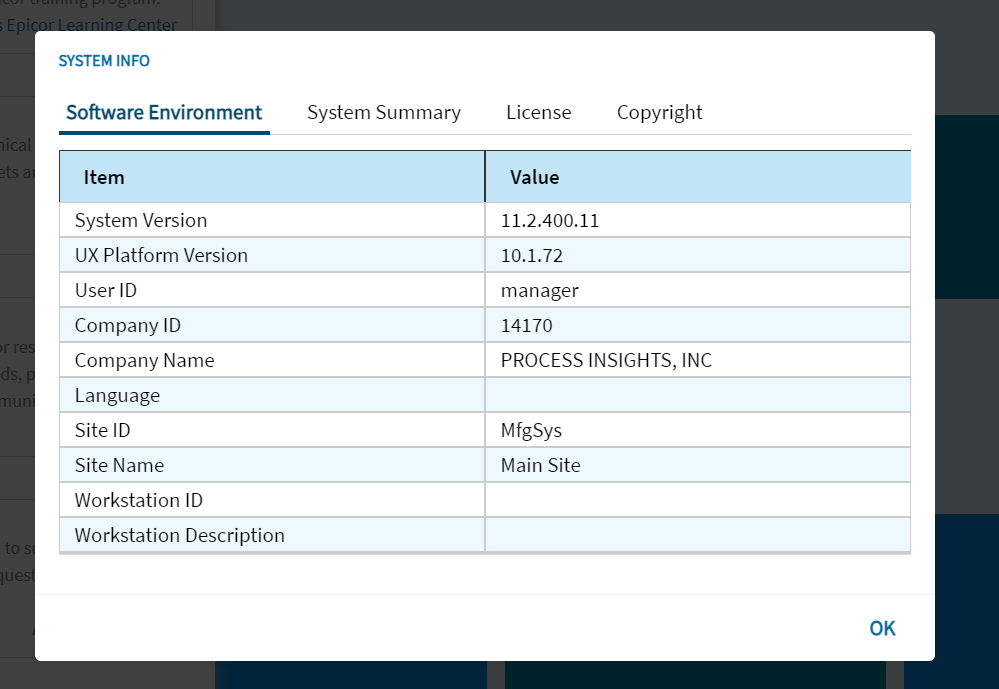Select the UX Platform Version label
This screenshot has width=999, height=689.
161,256
